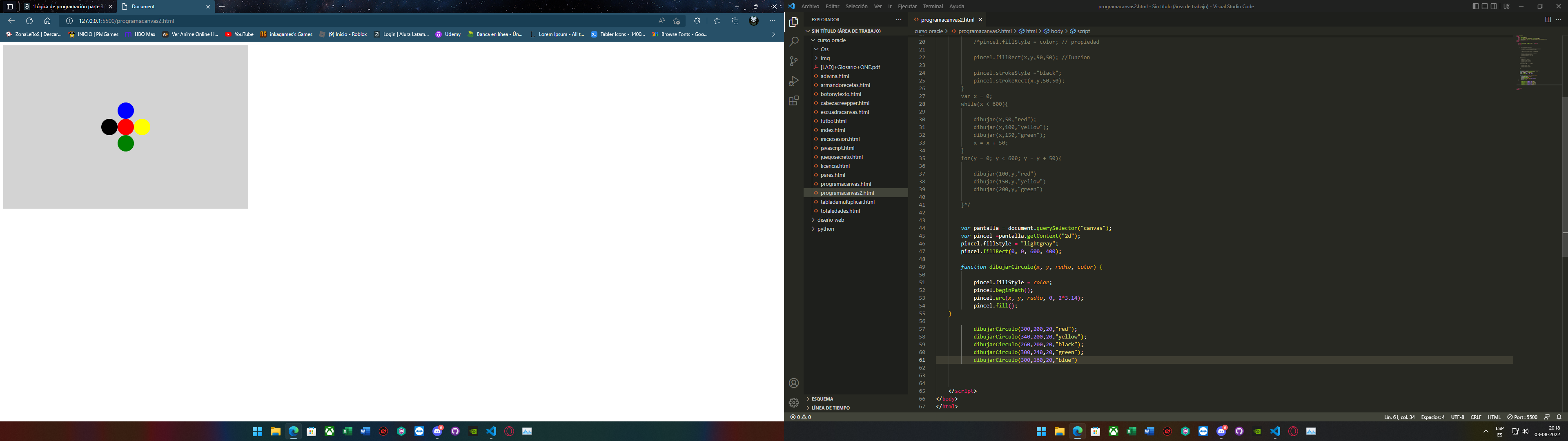The height and width of the screenshot is (441, 1568).
Task: Open editor More Actions ellipsis beside split editor
Action: pyautogui.click(x=1559, y=20)
